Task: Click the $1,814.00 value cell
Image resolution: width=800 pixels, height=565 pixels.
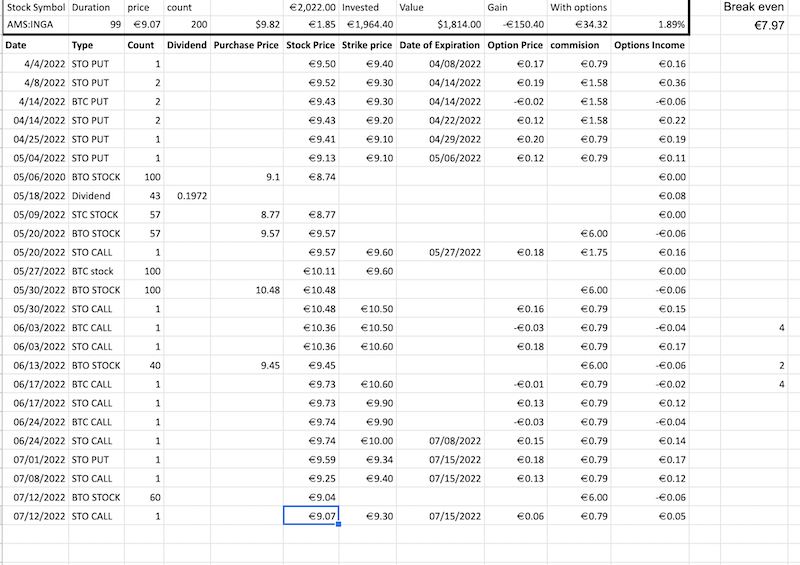Action: pyautogui.click(x=440, y=23)
